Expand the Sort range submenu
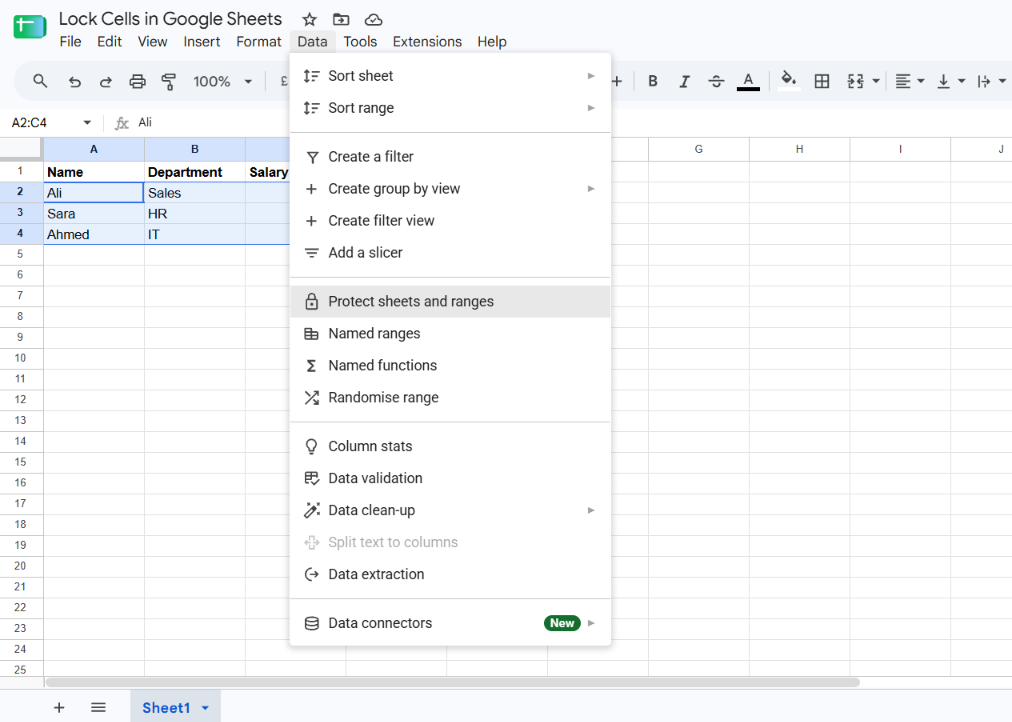 450,108
